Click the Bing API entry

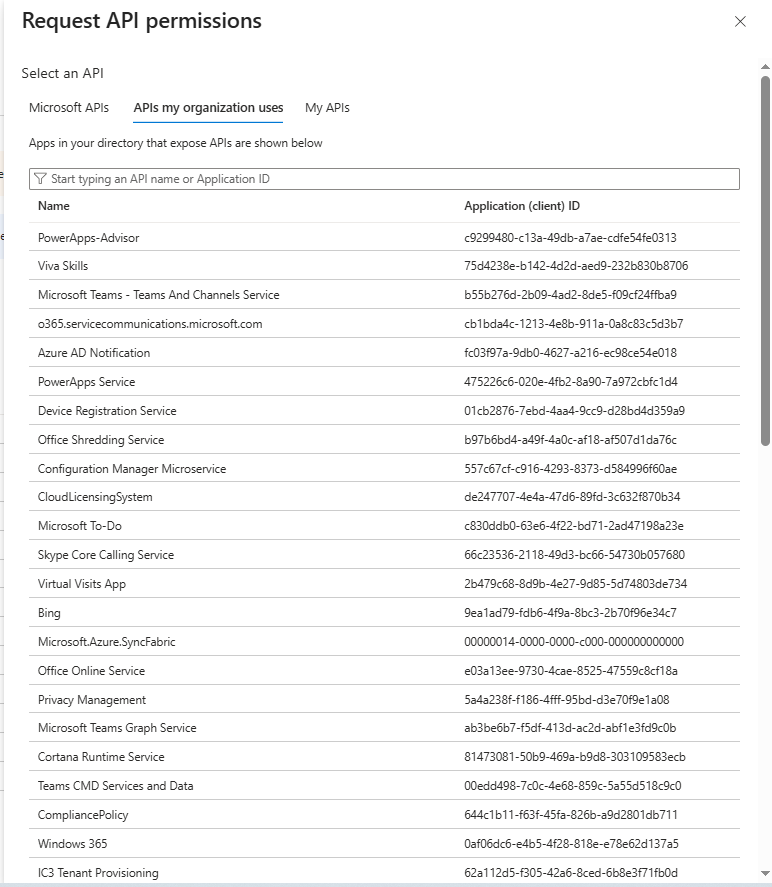[x=49, y=613]
